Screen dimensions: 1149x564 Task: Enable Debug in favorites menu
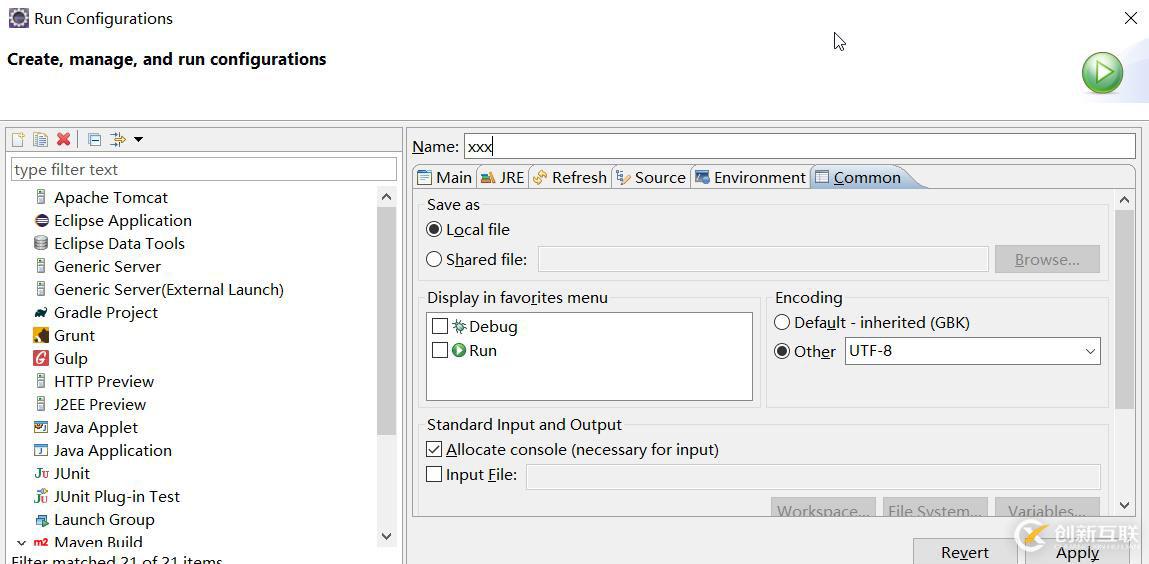pos(440,327)
